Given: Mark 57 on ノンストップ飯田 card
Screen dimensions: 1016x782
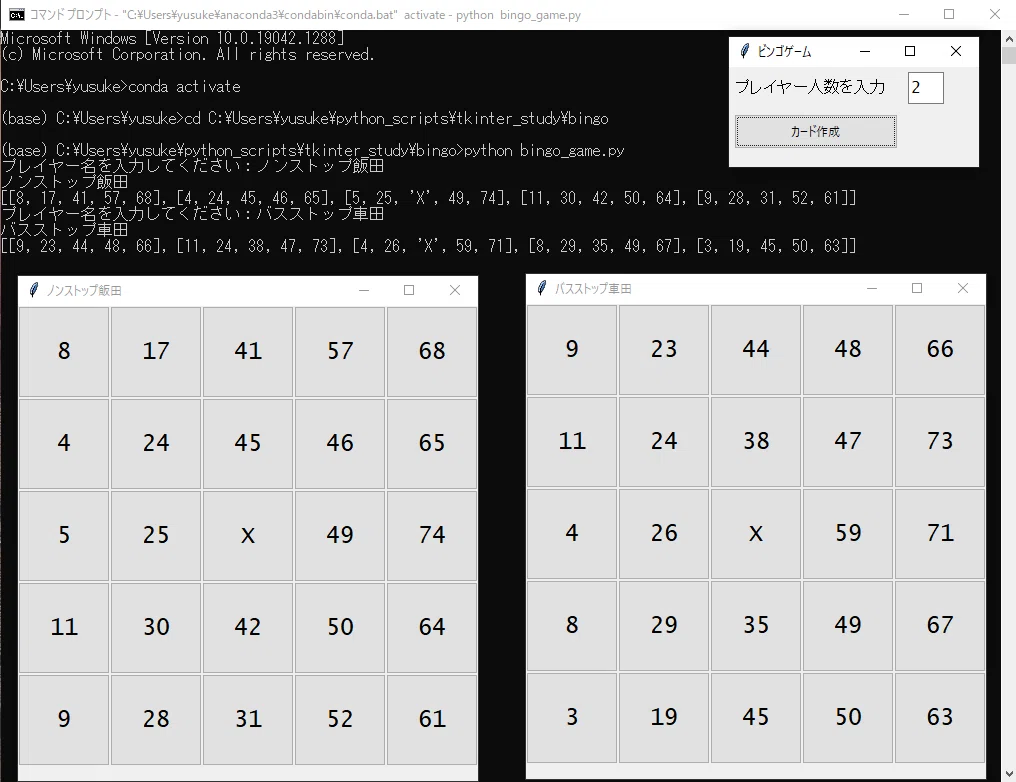Looking at the screenshot, I should 340,351.
